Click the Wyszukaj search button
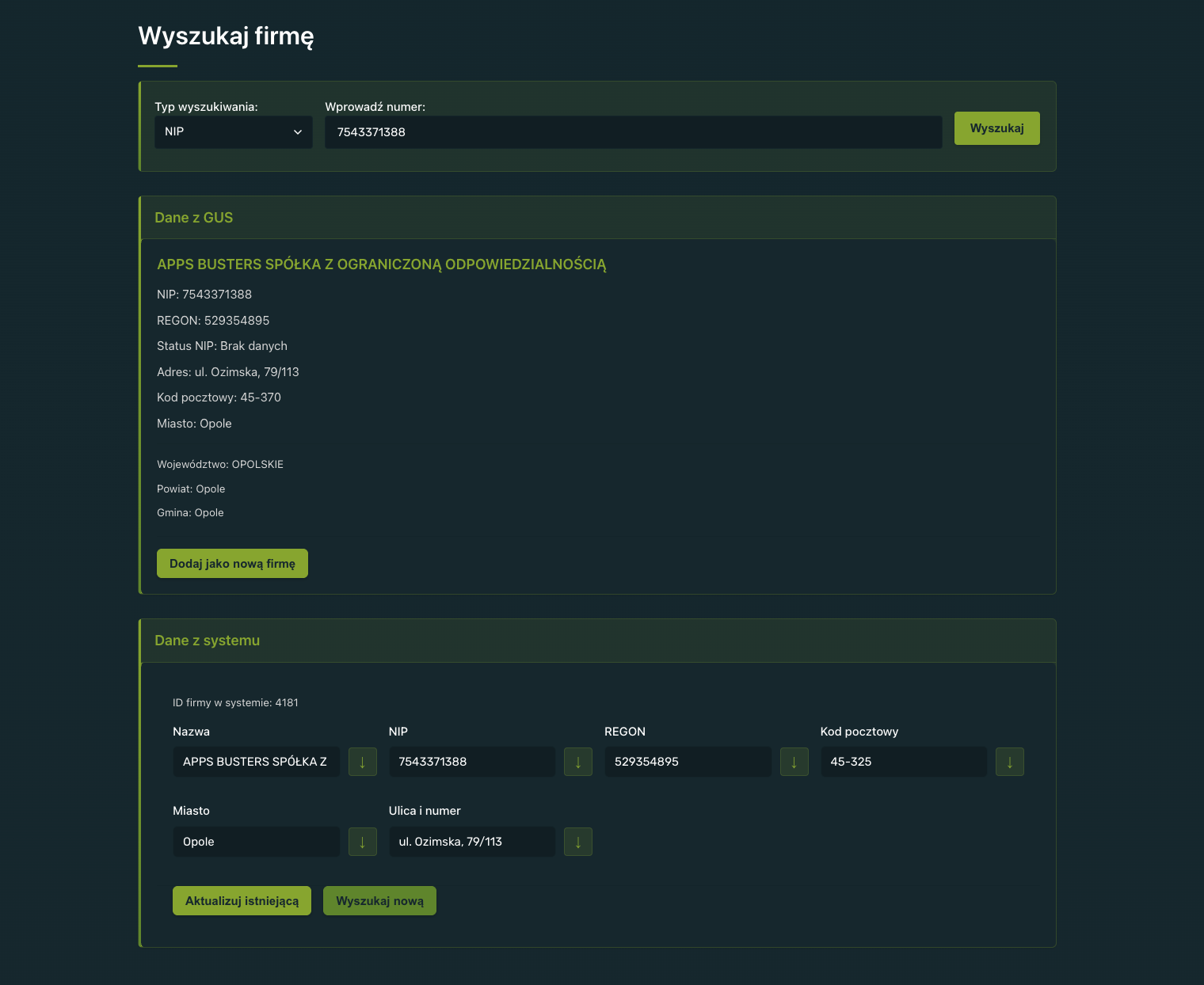Viewport: 1204px width, 985px height. tap(996, 128)
